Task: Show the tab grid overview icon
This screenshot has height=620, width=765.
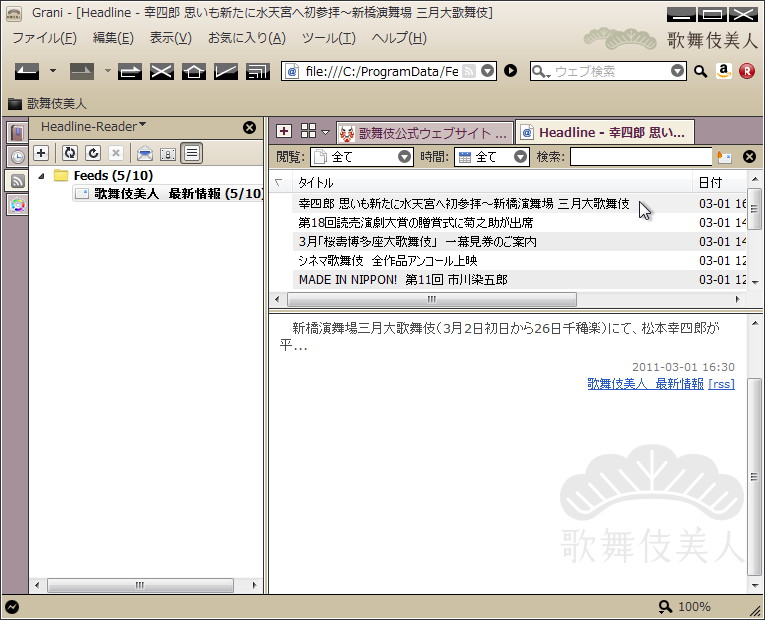Action: click(x=308, y=130)
